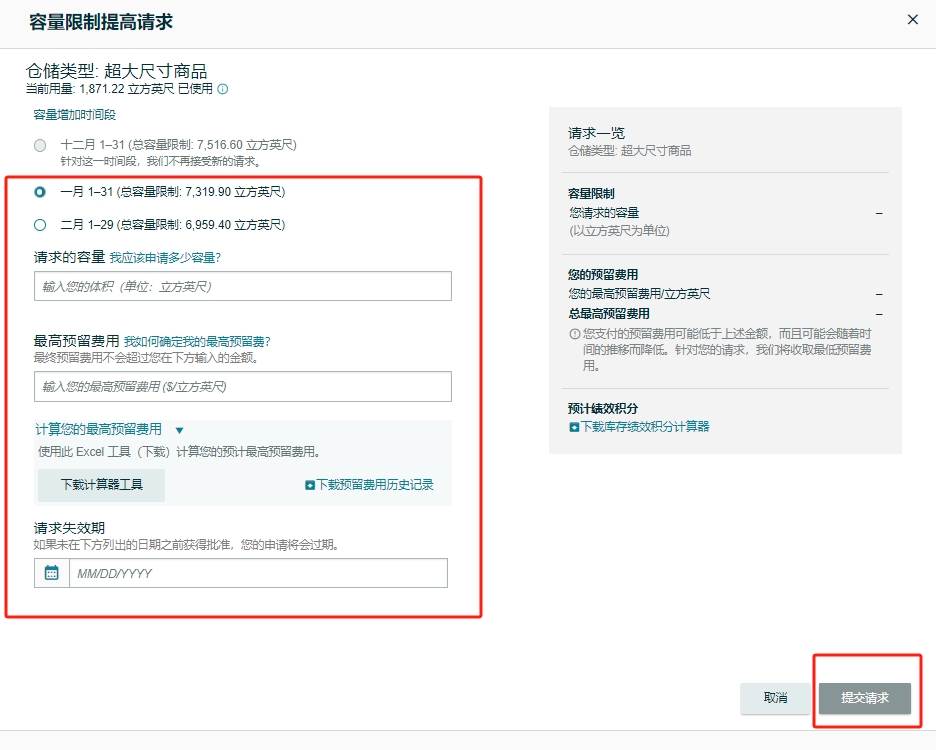Click the 请求的容量 volume input field

click(x=240, y=286)
